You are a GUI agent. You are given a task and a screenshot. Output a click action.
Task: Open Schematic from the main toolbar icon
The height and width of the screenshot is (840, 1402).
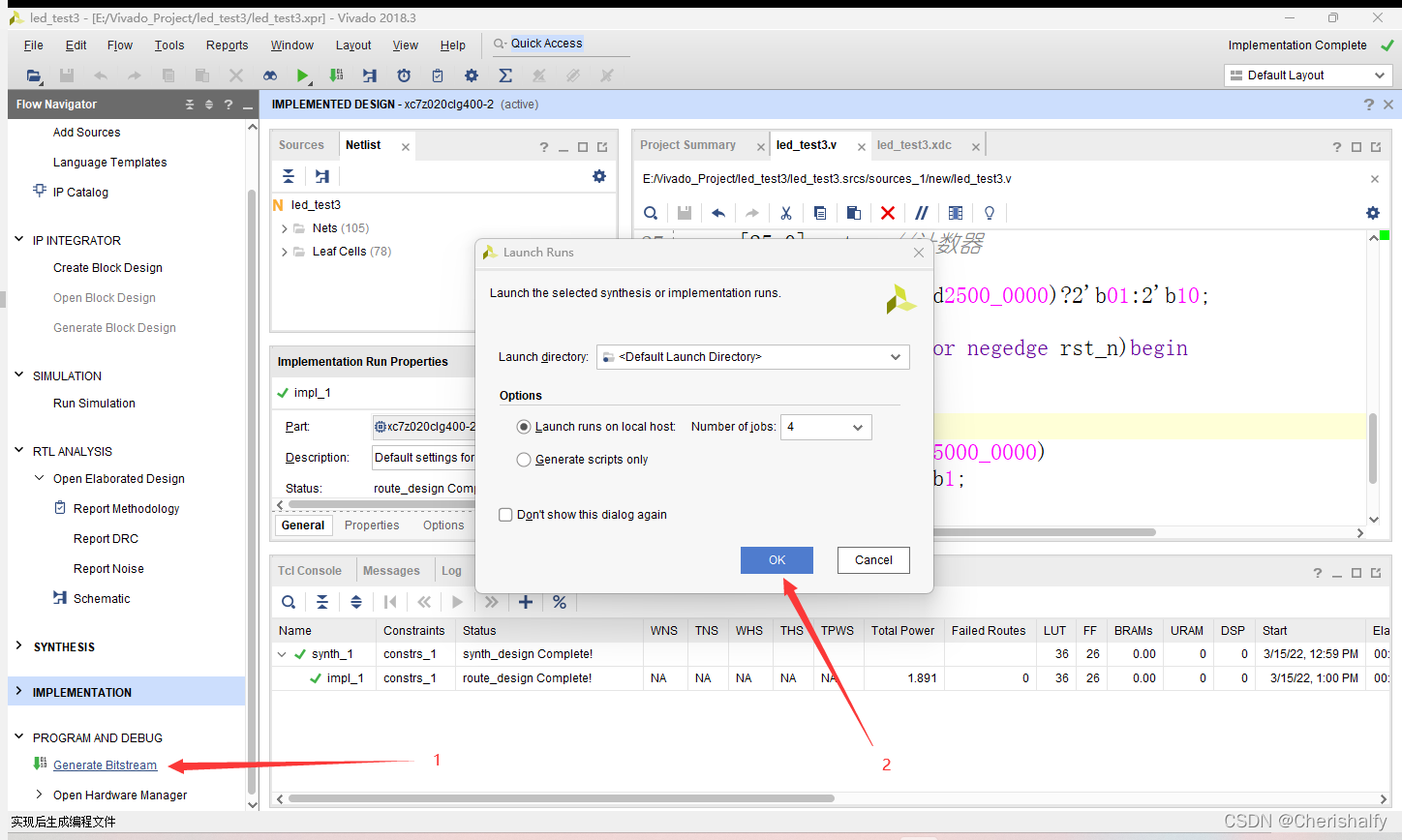tap(370, 75)
